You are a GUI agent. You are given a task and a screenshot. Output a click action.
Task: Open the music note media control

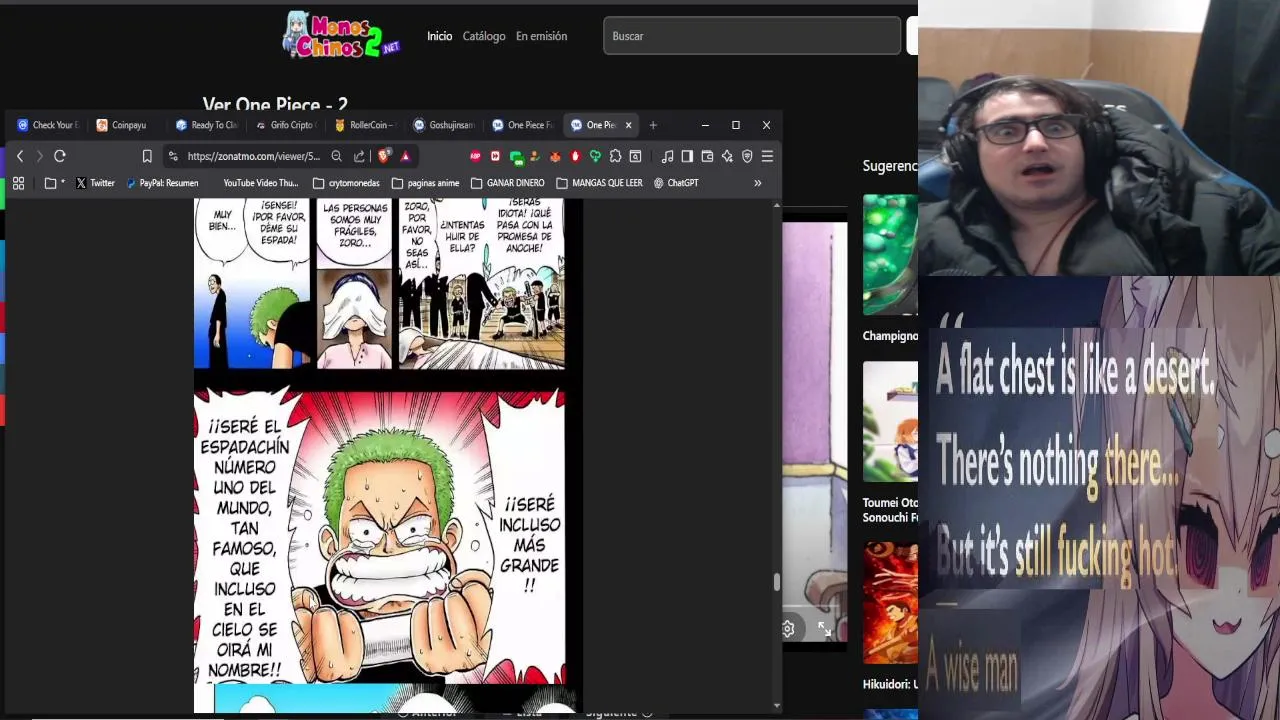(x=667, y=156)
